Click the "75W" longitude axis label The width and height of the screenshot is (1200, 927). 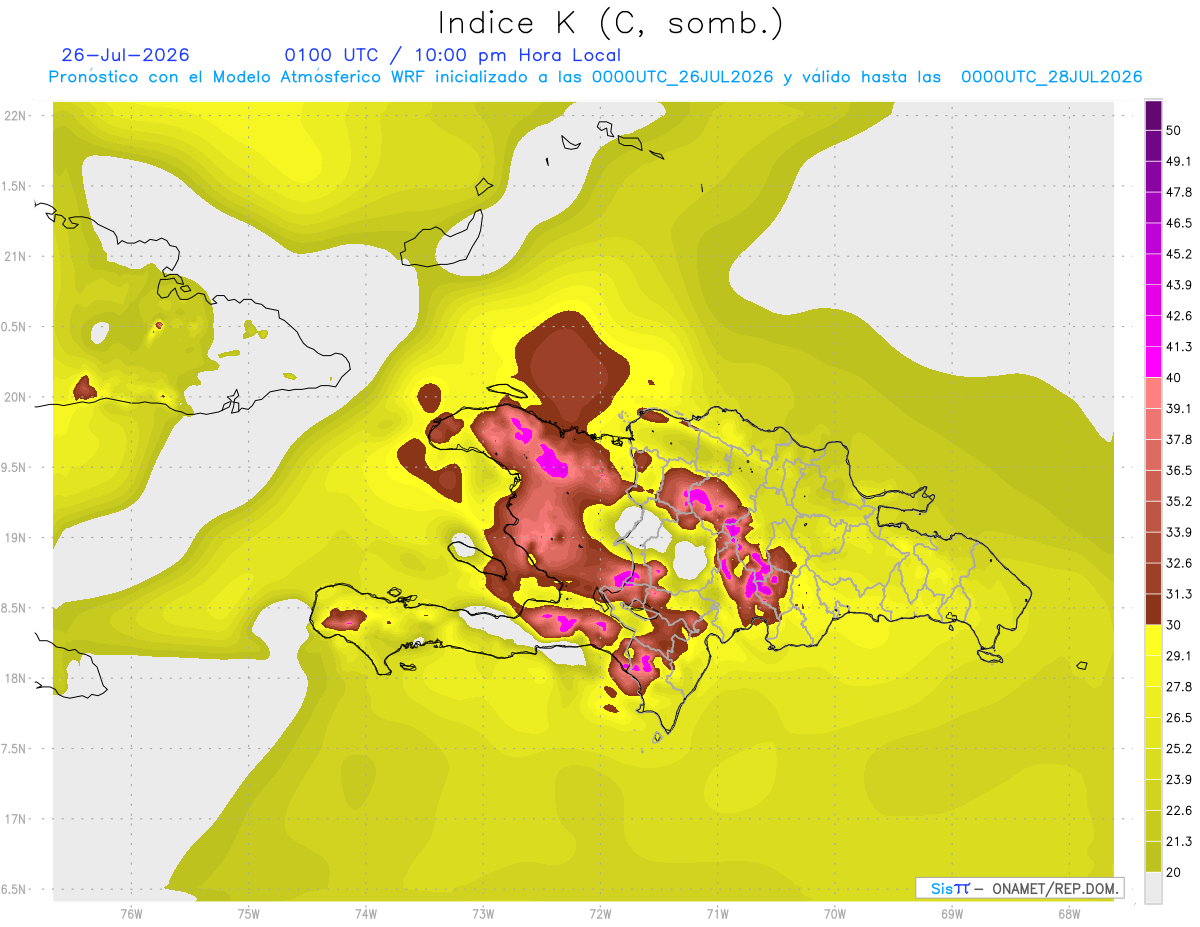coord(248,913)
